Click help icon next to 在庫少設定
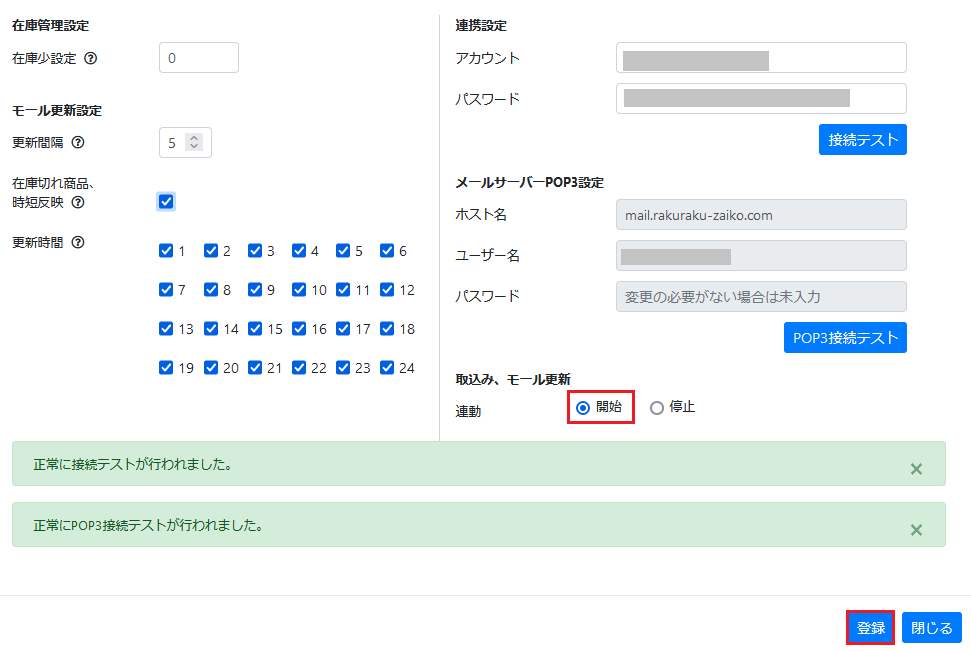 [x=90, y=58]
